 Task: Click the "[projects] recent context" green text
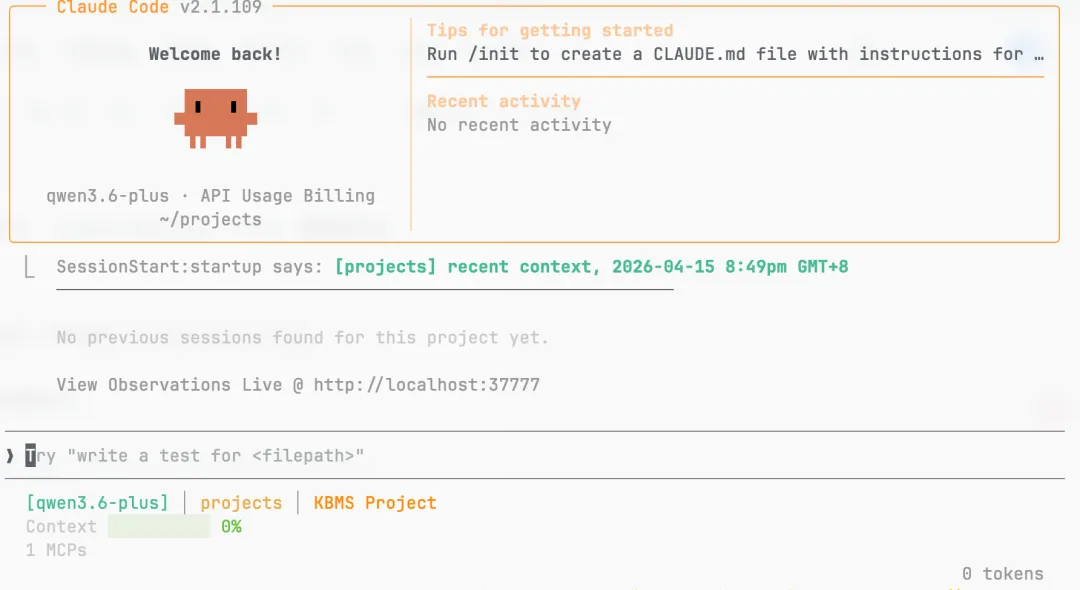click(591, 267)
